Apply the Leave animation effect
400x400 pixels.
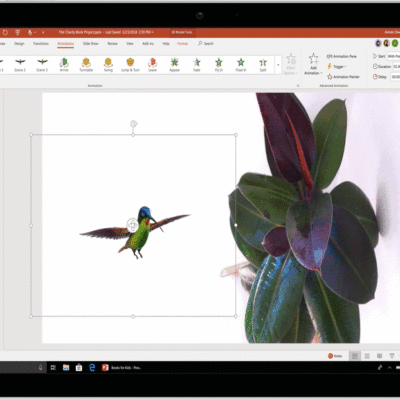152,65
